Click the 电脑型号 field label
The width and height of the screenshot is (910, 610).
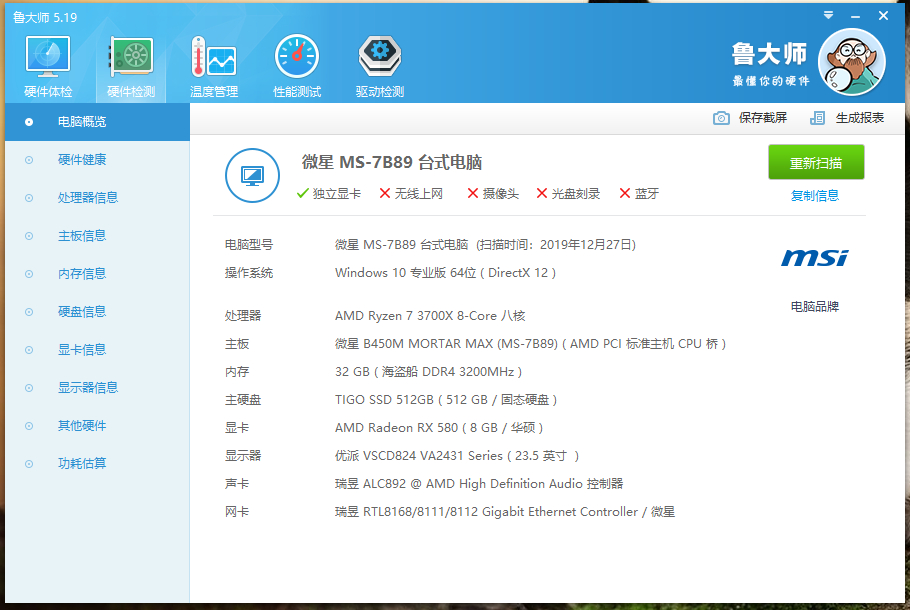[249, 245]
